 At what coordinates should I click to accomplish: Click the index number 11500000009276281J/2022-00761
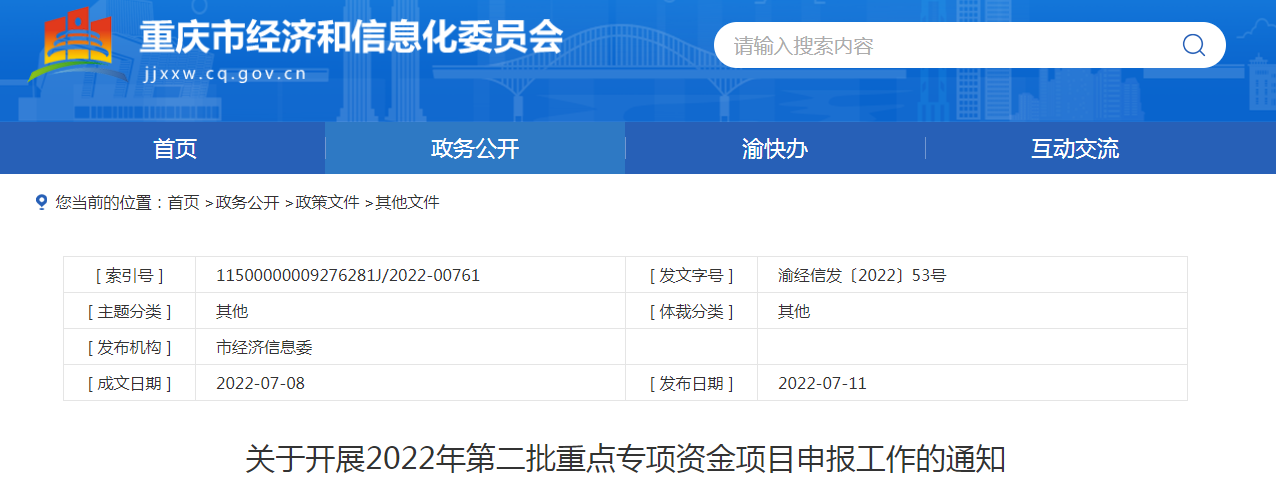[348, 275]
